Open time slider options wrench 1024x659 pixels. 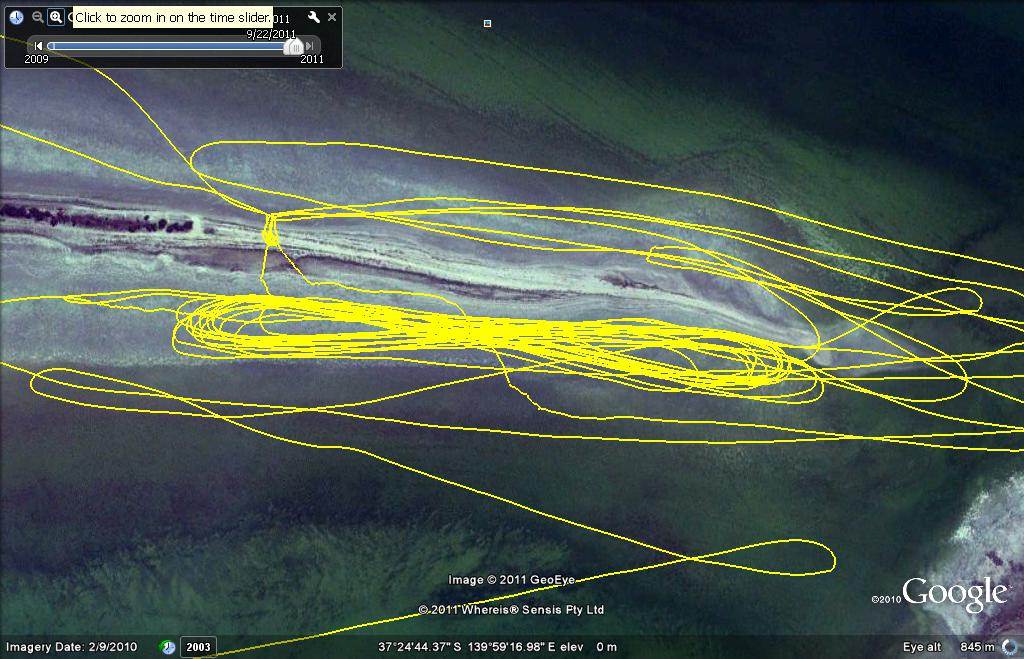click(x=313, y=17)
